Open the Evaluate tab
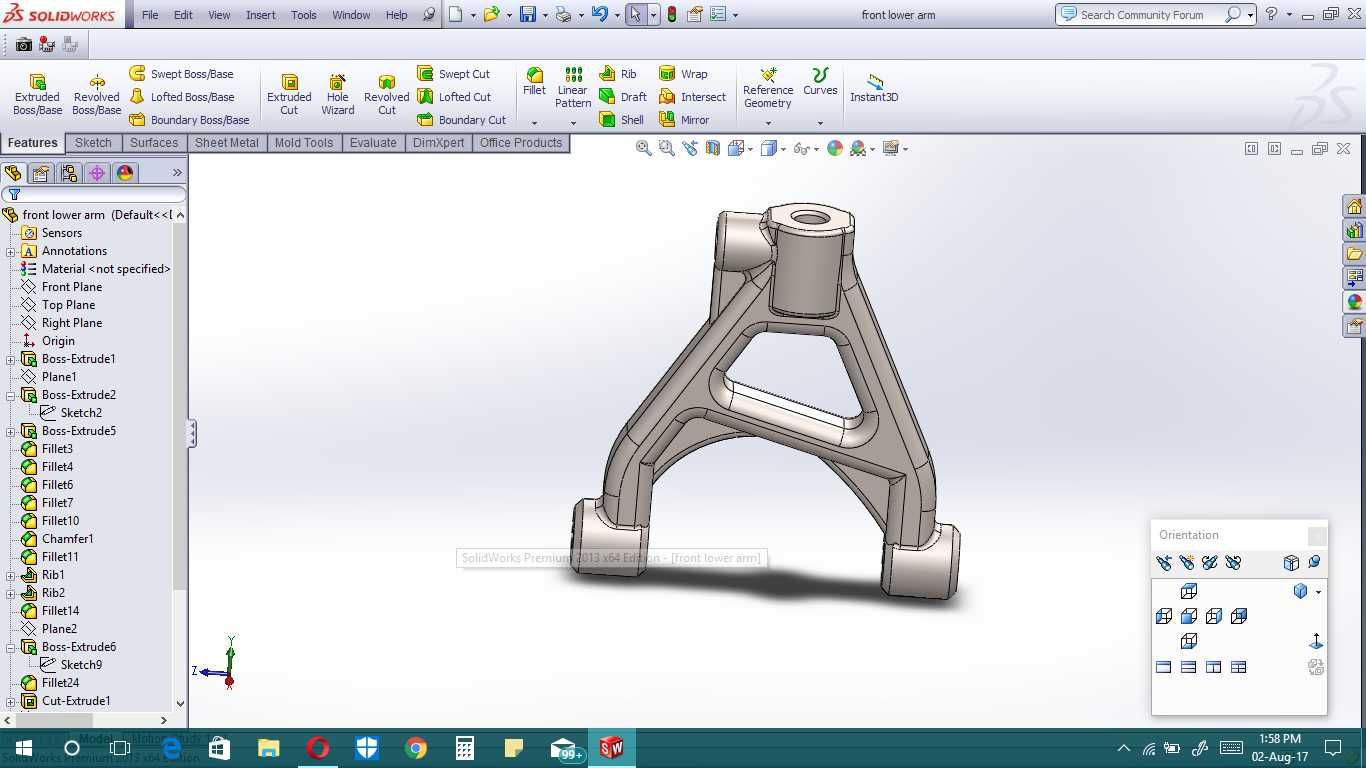 373,143
